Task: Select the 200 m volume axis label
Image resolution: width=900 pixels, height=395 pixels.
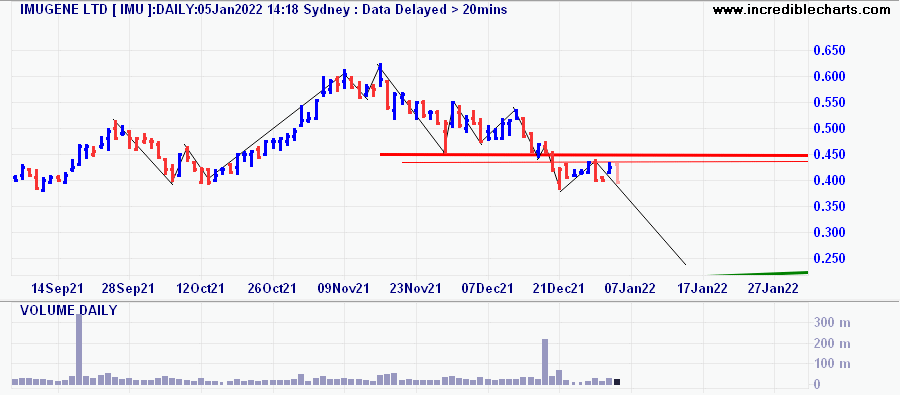Action: point(831,344)
